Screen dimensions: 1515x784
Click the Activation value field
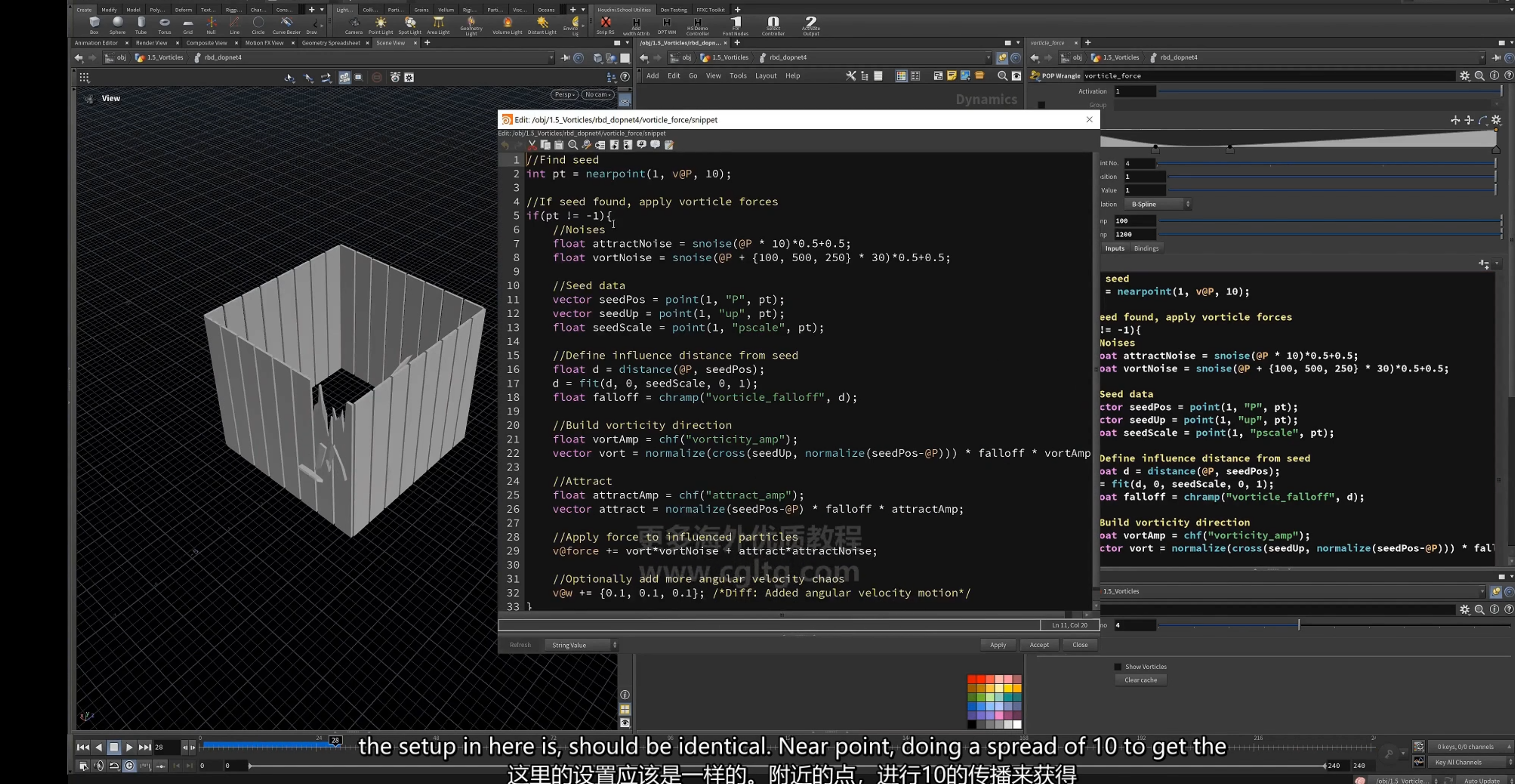(x=1135, y=91)
